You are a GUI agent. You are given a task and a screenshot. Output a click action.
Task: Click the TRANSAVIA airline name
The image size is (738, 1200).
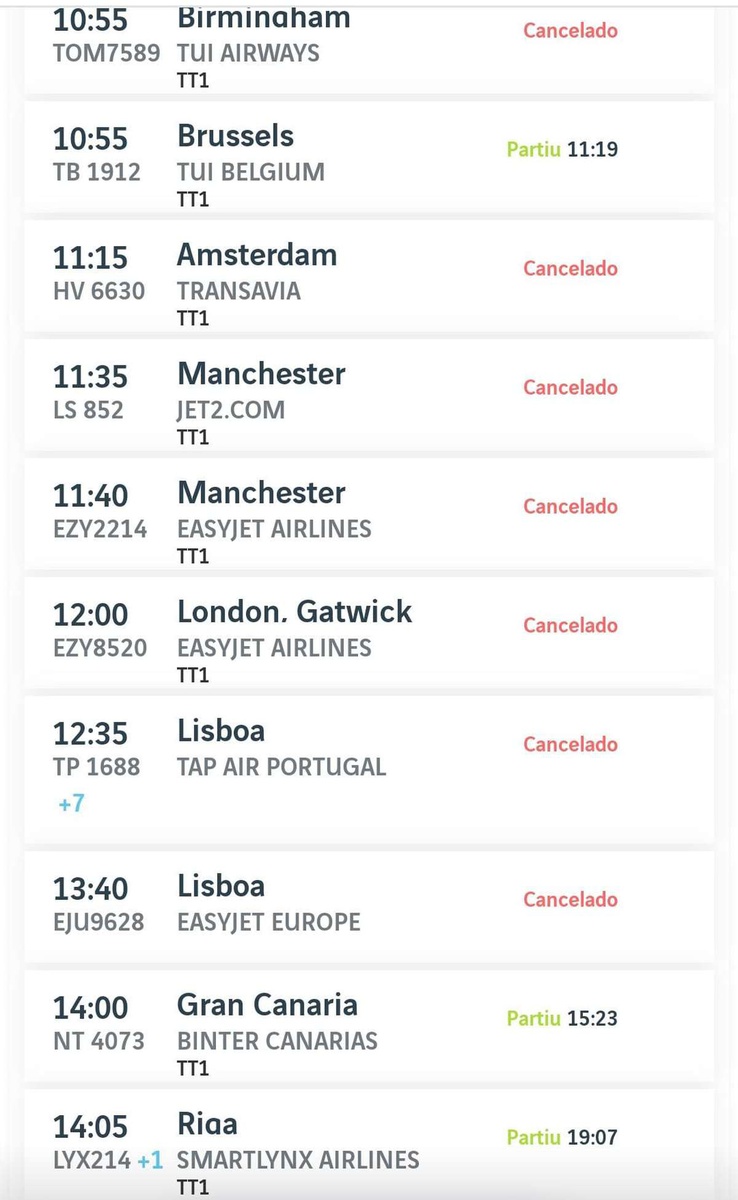tap(238, 291)
